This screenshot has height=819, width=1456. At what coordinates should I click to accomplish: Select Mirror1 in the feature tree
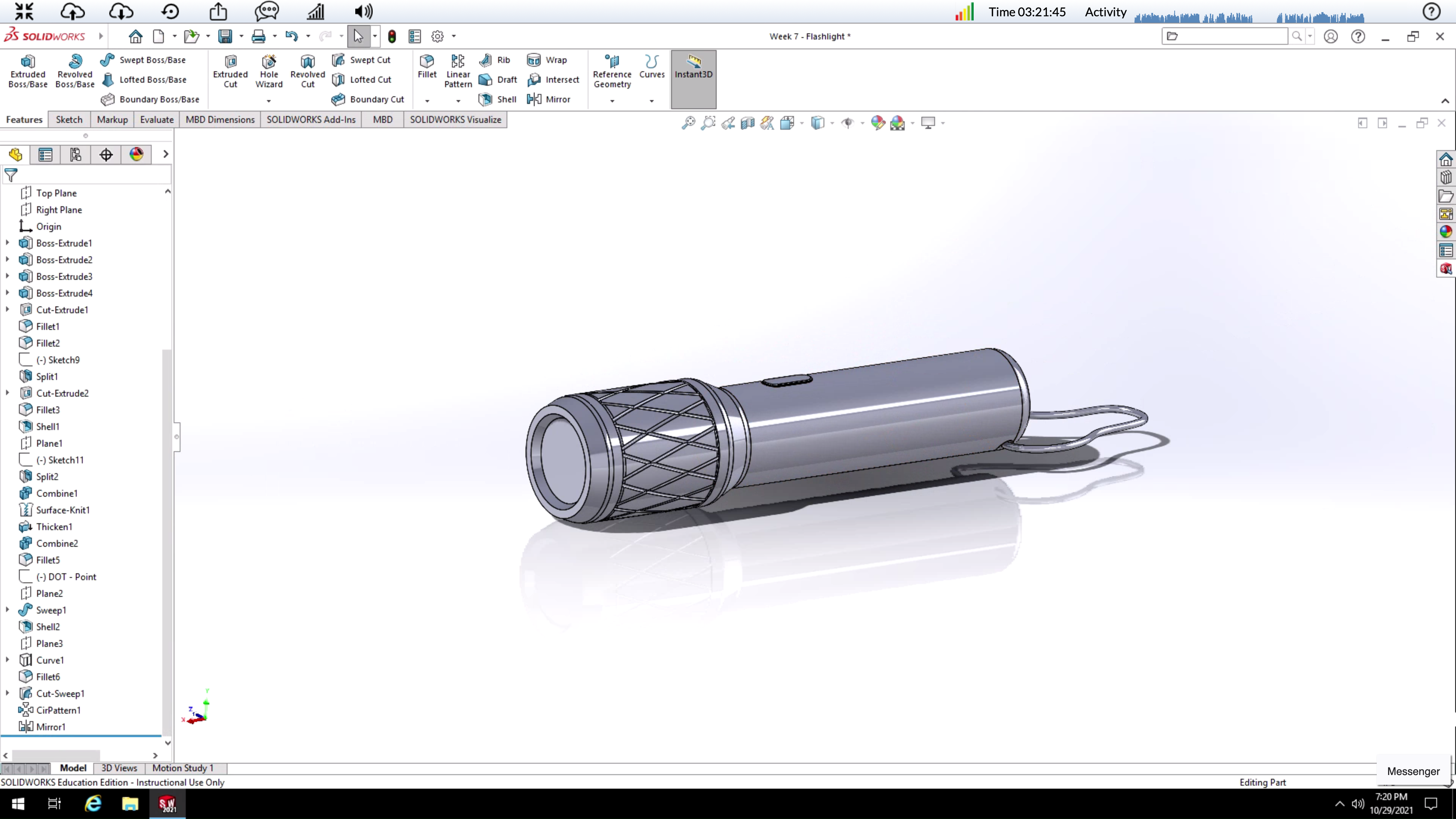50,727
